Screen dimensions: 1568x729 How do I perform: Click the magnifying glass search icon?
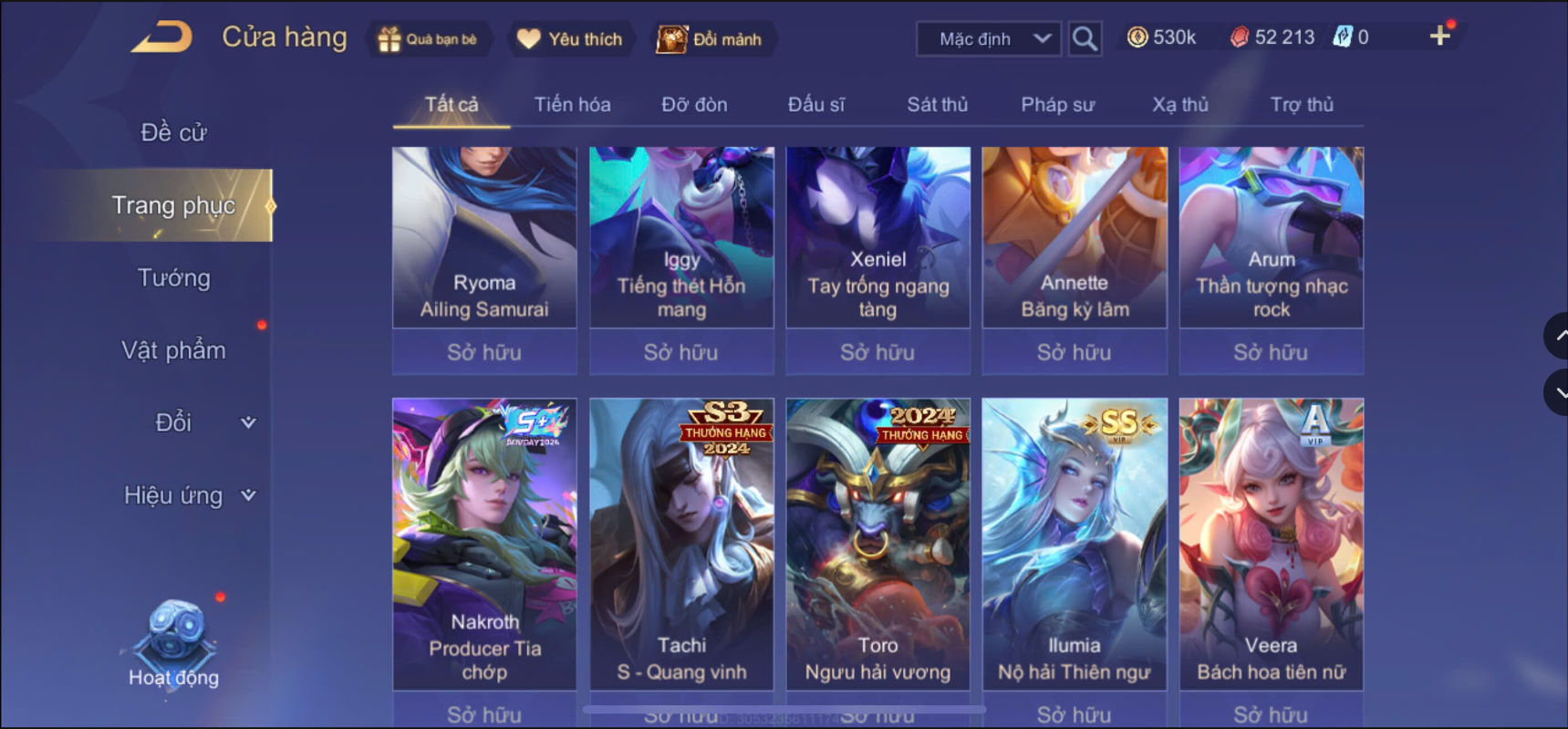1085,38
